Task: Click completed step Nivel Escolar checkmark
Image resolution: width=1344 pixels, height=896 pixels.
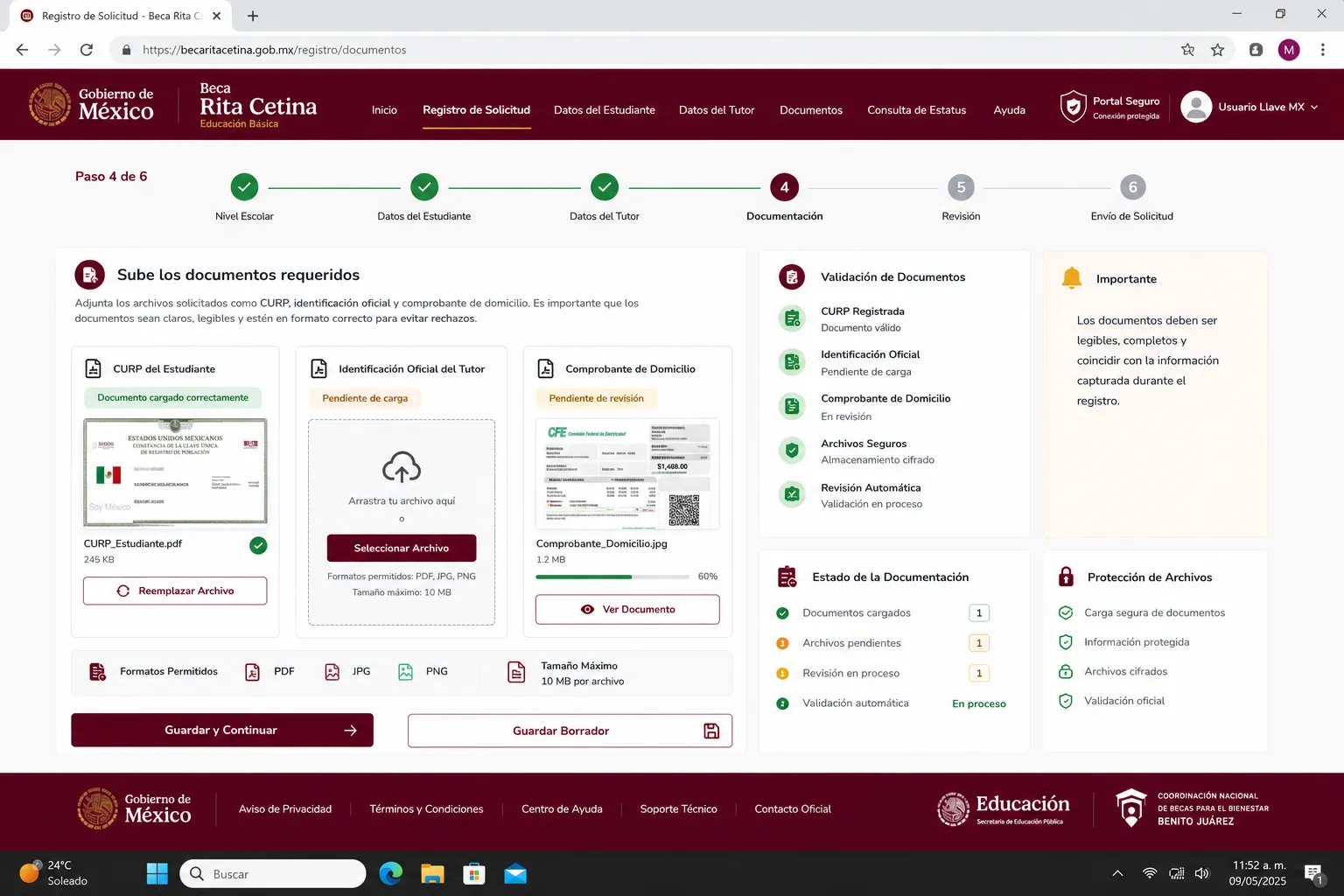Action: (244, 187)
